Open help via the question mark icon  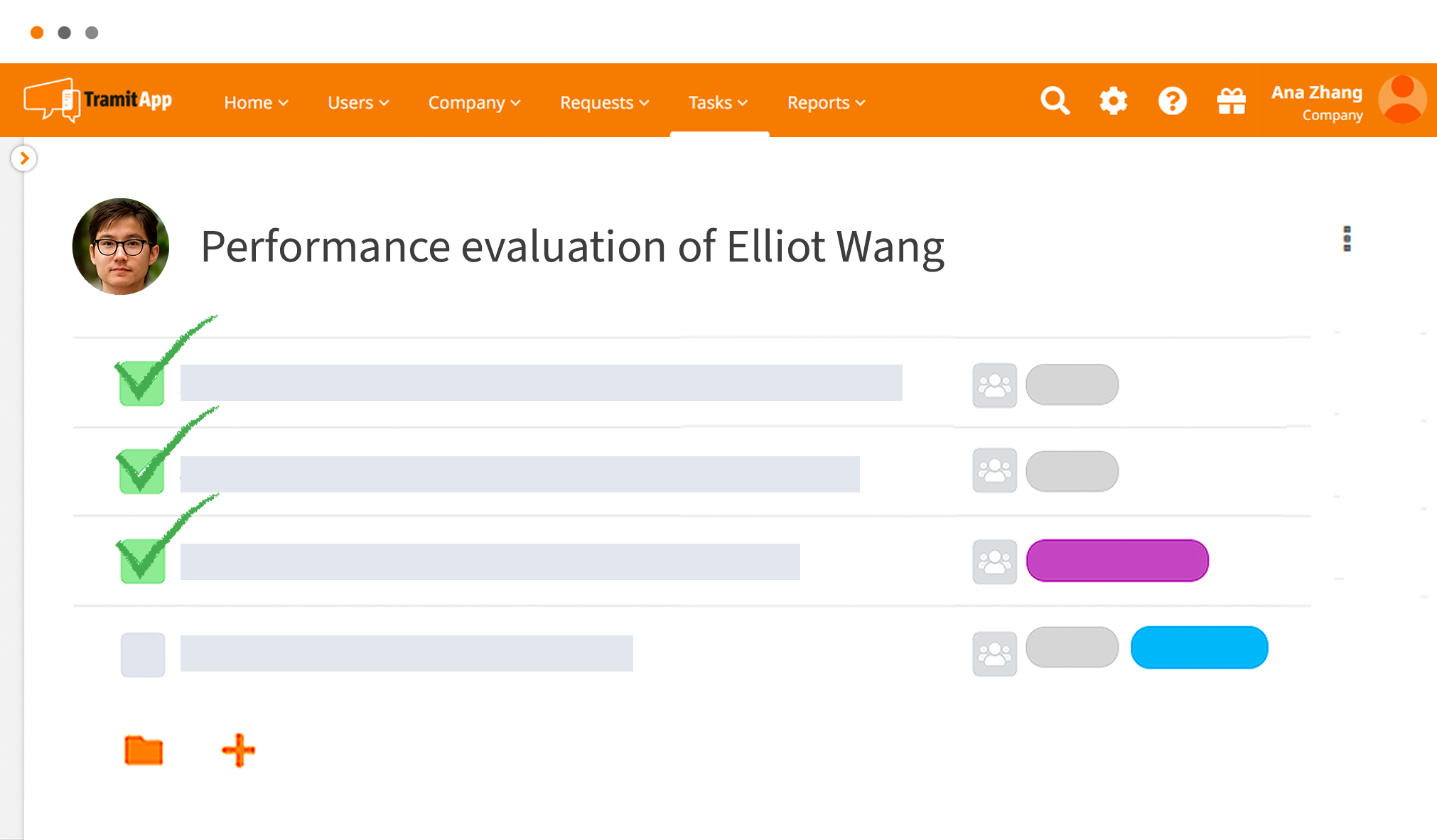tap(1173, 101)
